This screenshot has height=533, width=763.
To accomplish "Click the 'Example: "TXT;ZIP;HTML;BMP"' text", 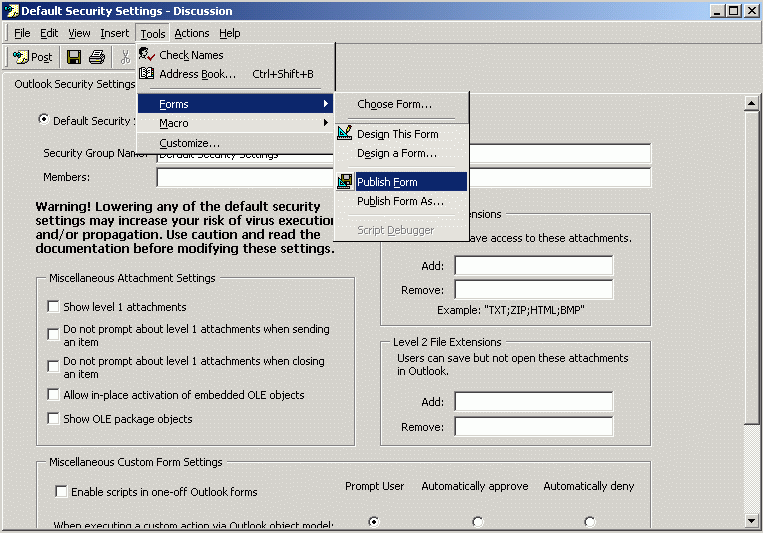I will [x=510, y=310].
